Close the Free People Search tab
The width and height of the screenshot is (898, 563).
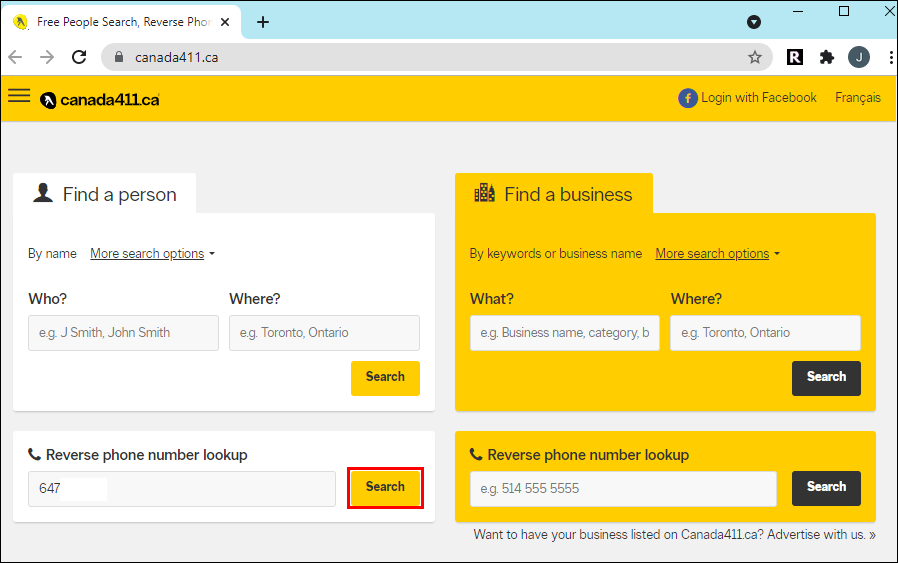[225, 22]
